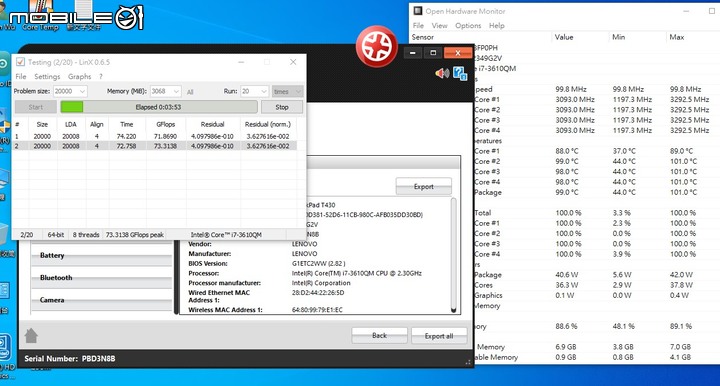Click the 0.1 W Graphics power value
The image size is (720, 386).
click(x=564, y=296)
